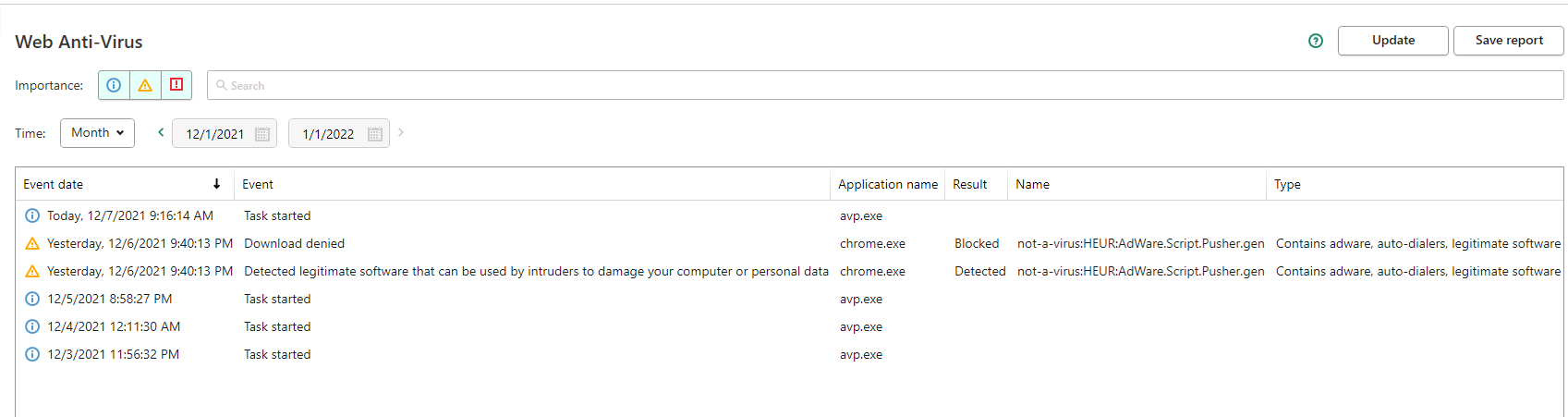This screenshot has width=1568, height=417.
Task: Click the Event column header
Action: 258,184
